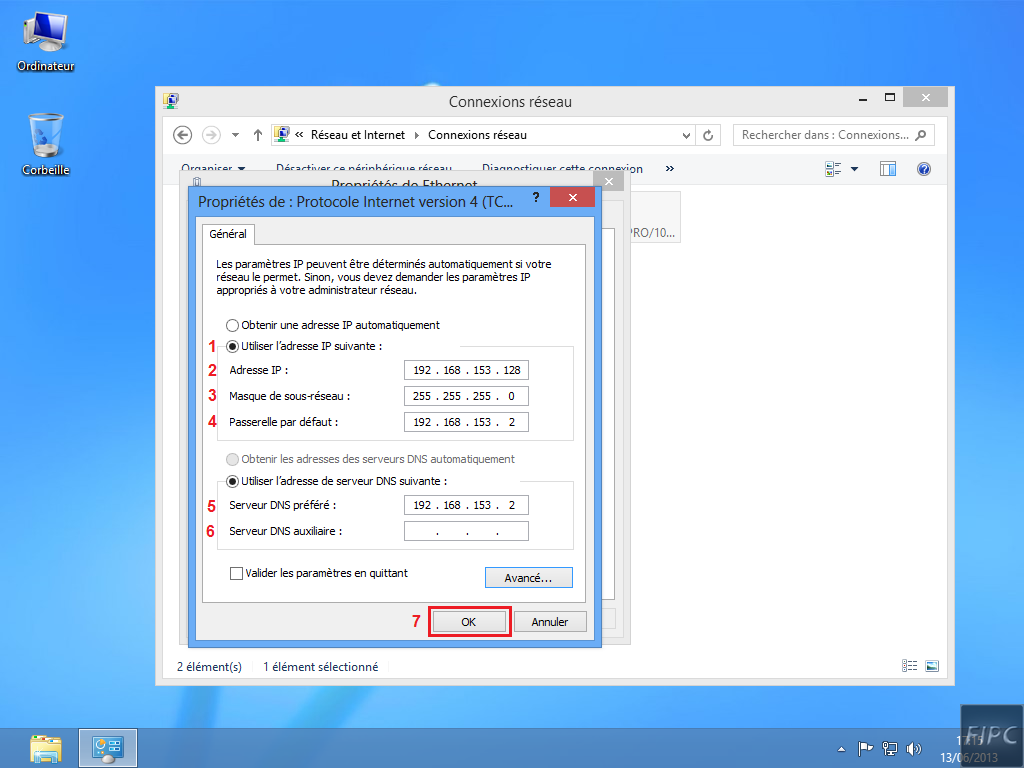1024x768 pixels.
Task: Show hidden system tray icons
Action: tap(841, 749)
